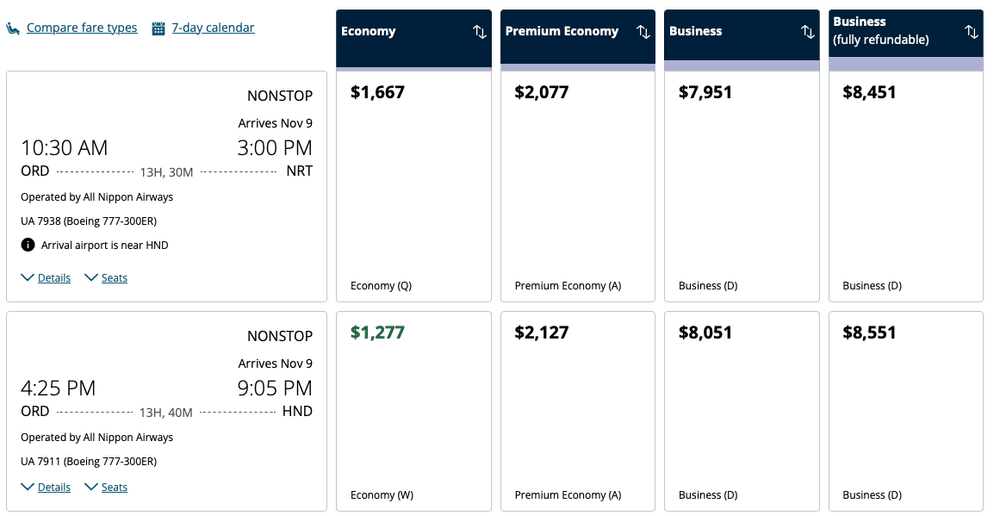Select the Business column header
The image size is (1000, 516).
click(x=696, y=32)
